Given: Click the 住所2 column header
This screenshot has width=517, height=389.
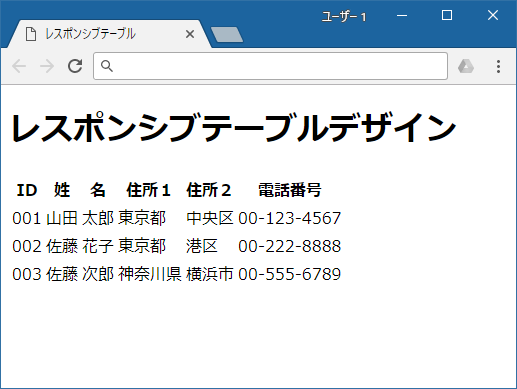Looking at the screenshot, I should point(209,190).
